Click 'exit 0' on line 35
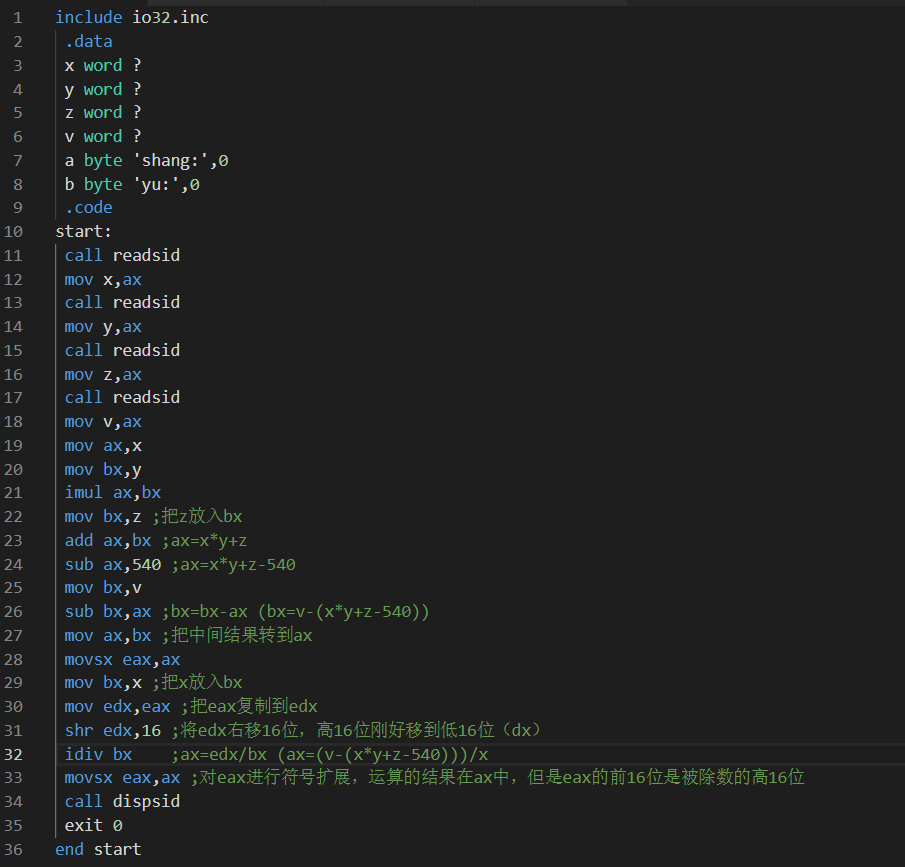Viewport: 905px width, 867px height. point(94,826)
